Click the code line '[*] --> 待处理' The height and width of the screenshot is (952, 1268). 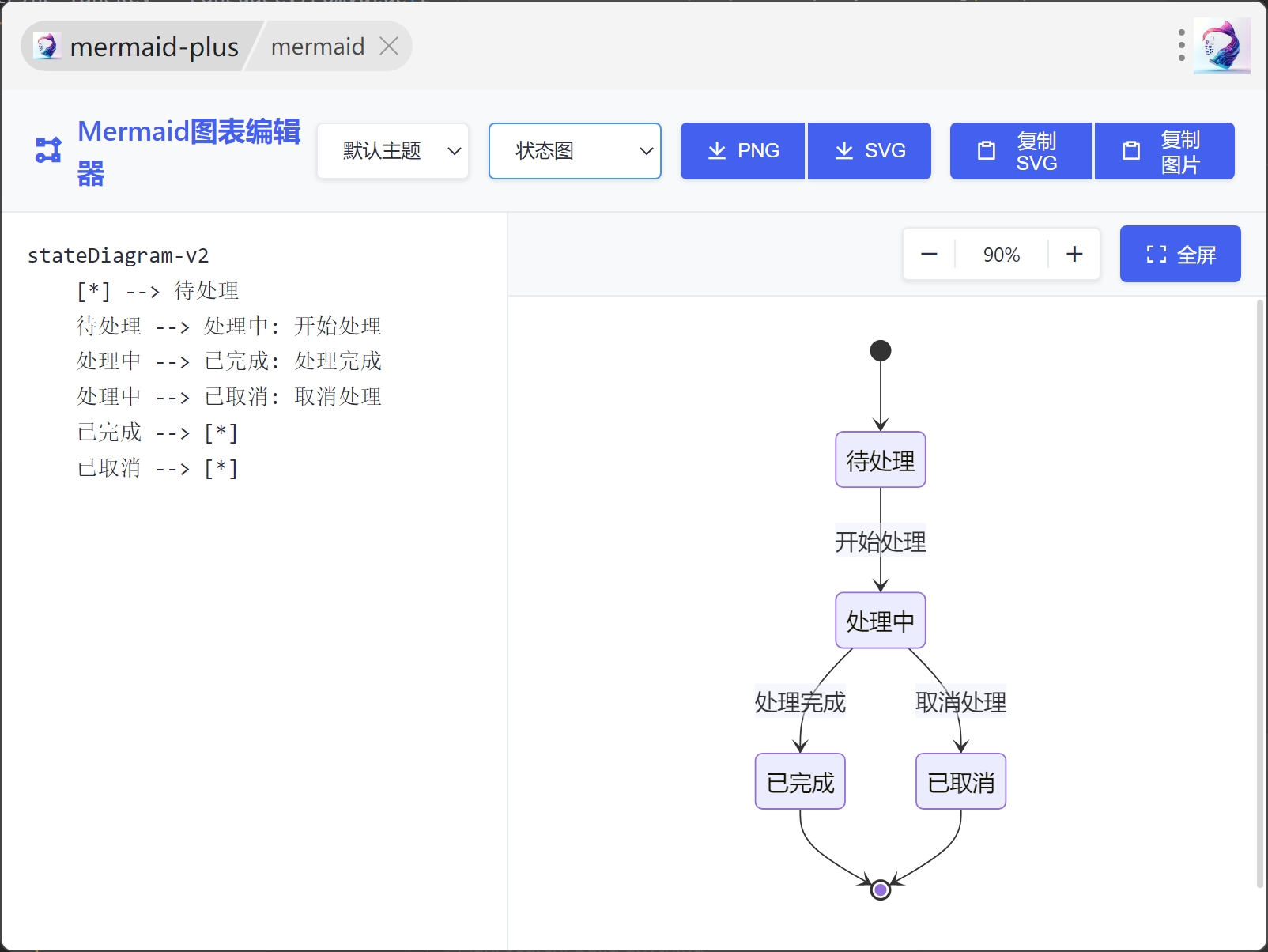[157, 291]
